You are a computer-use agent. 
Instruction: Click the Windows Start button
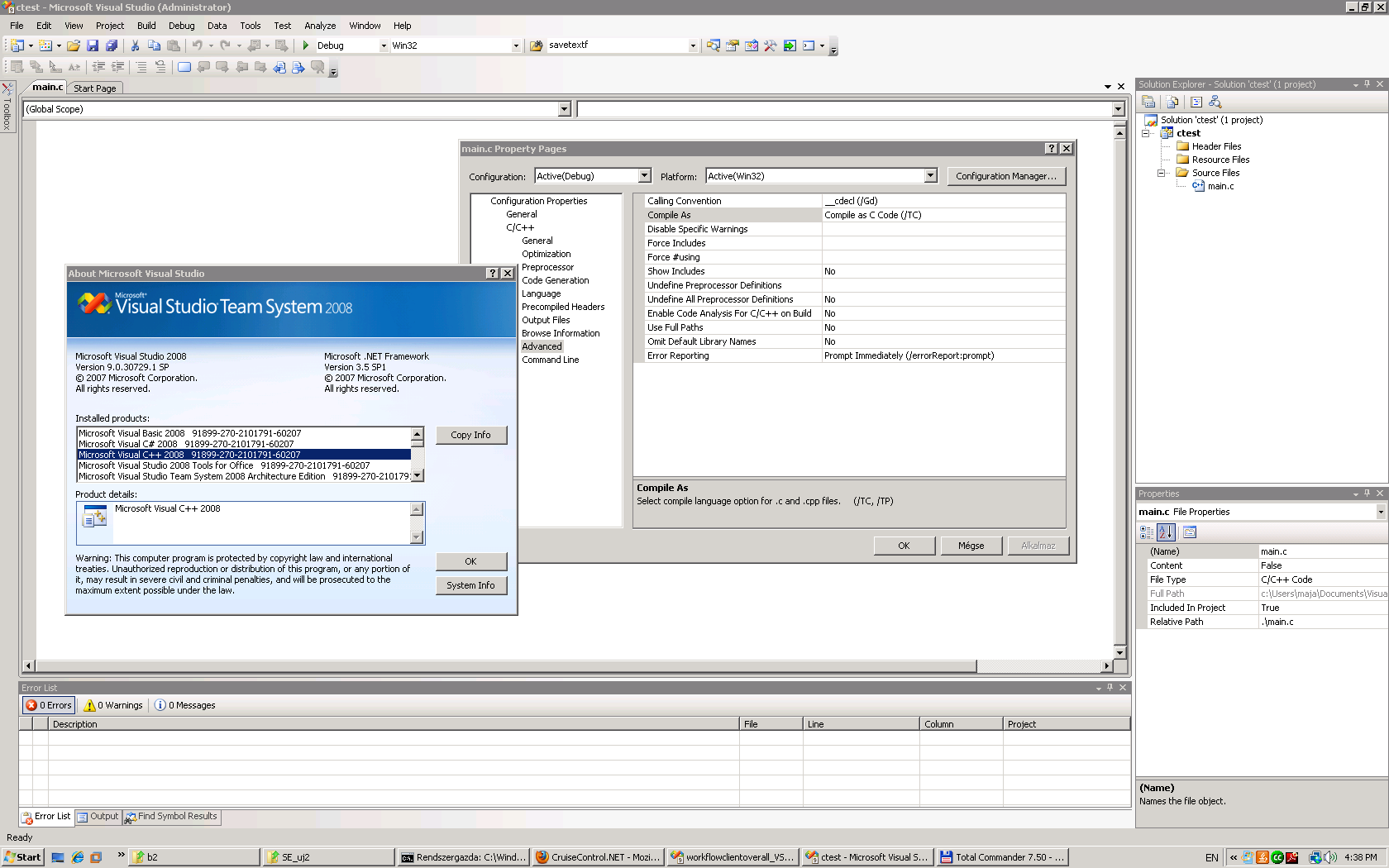pyautogui.click(x=22, y=857)
